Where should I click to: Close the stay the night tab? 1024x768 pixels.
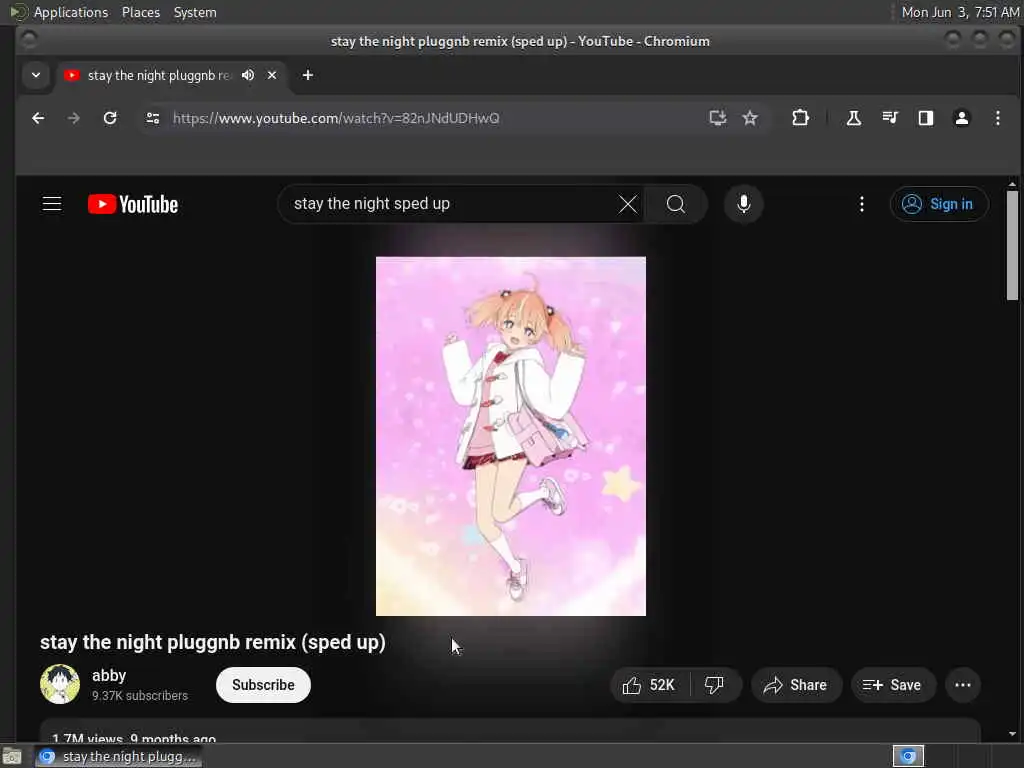(272, 75)
